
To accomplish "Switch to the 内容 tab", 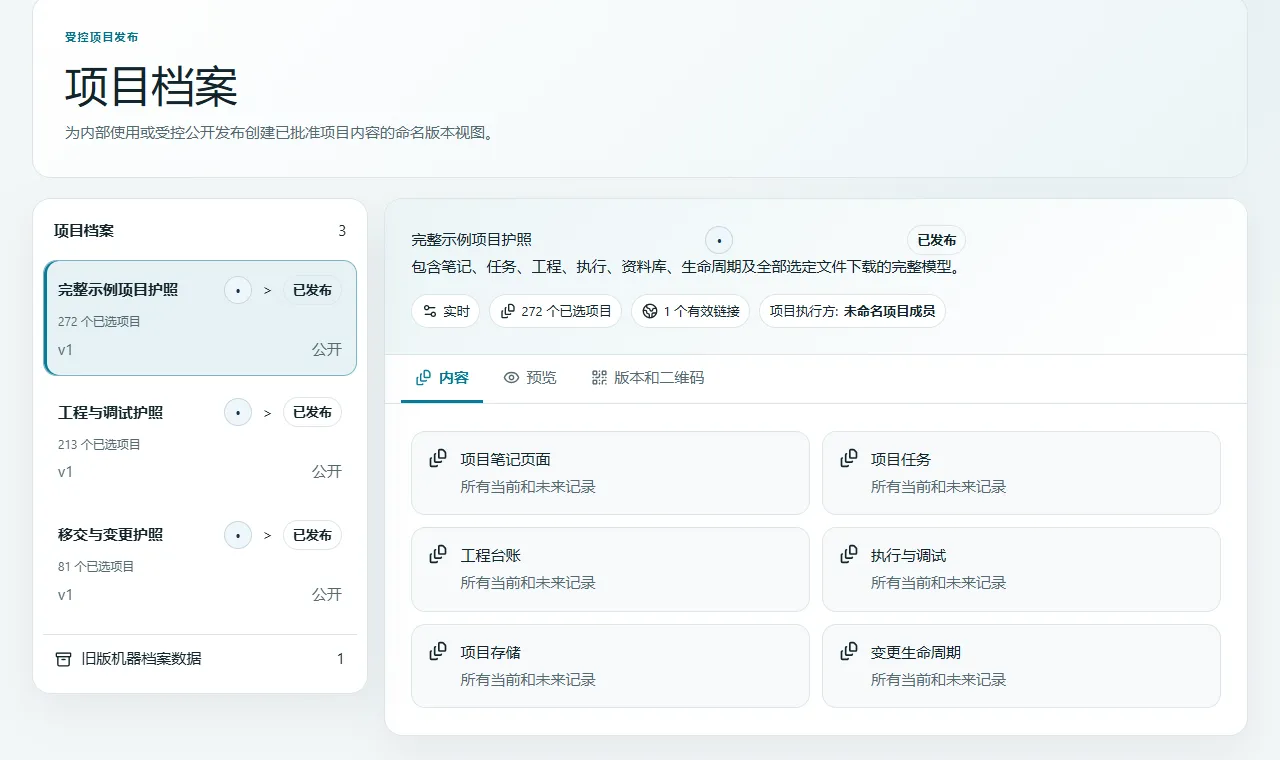I will tap(442, 378).
